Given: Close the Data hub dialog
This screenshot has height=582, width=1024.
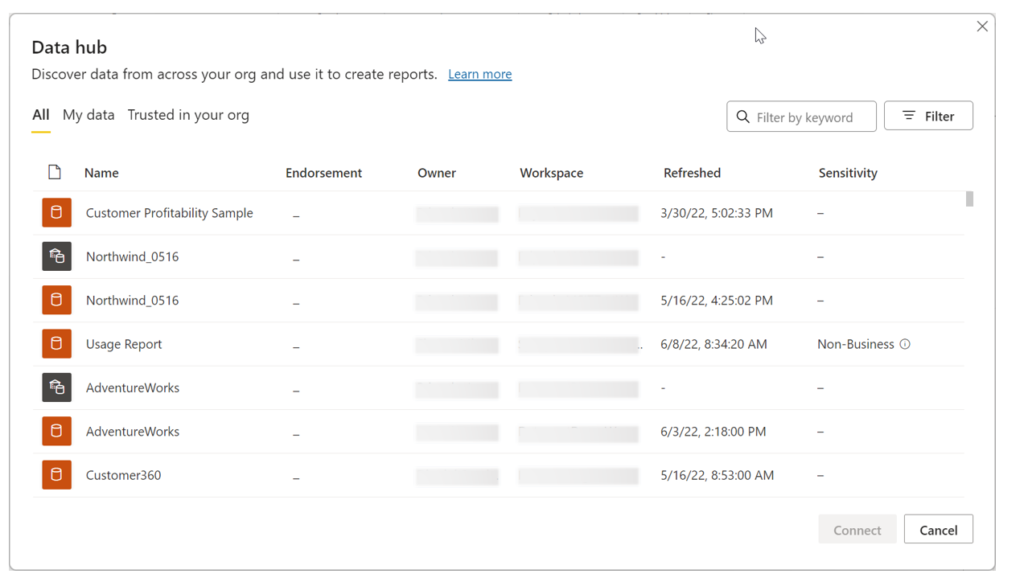Looking at the screenshot, I should (x=982, y=27).
